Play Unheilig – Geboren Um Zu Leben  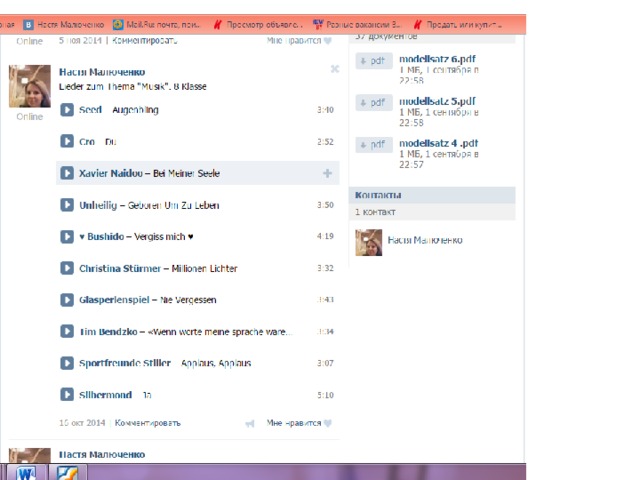(67, 205)
